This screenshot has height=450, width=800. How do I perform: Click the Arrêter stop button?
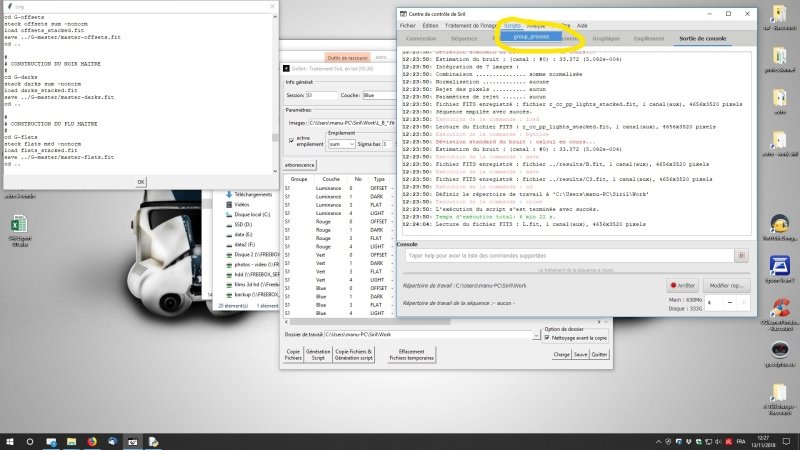click(683, 286)
